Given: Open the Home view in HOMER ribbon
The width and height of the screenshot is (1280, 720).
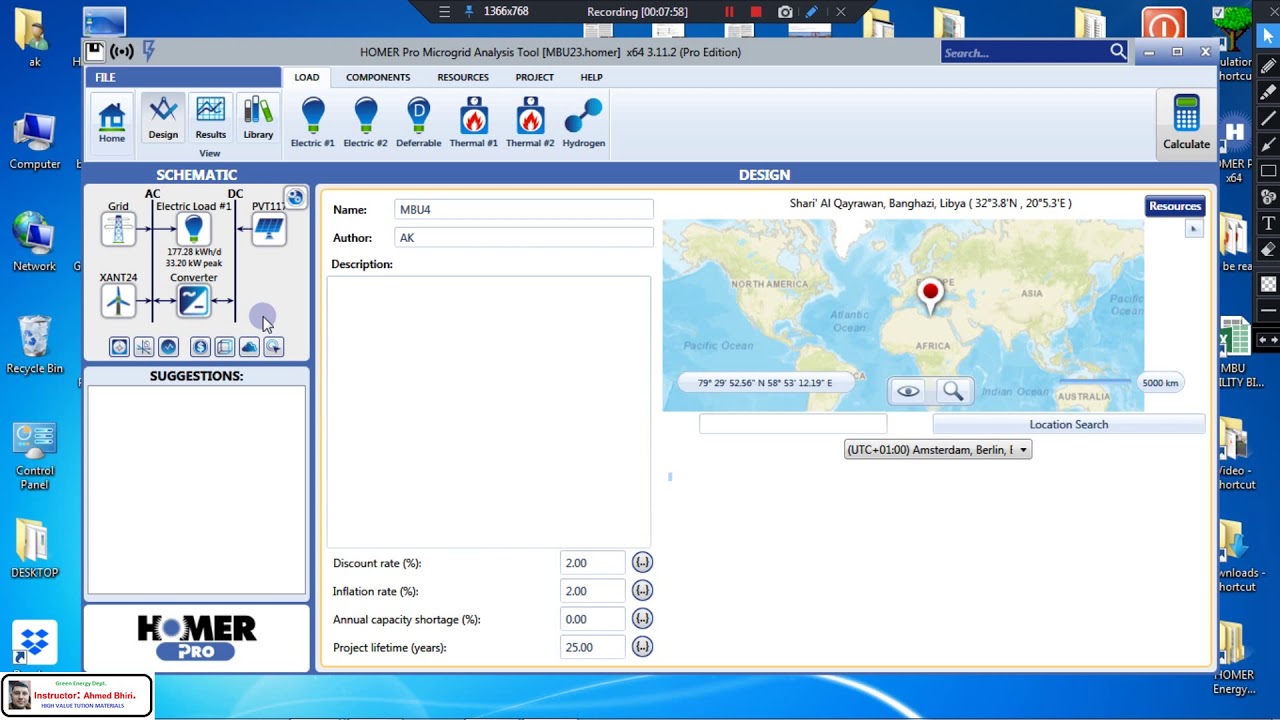Looking at the screenshot, I should tap(112, 122).
